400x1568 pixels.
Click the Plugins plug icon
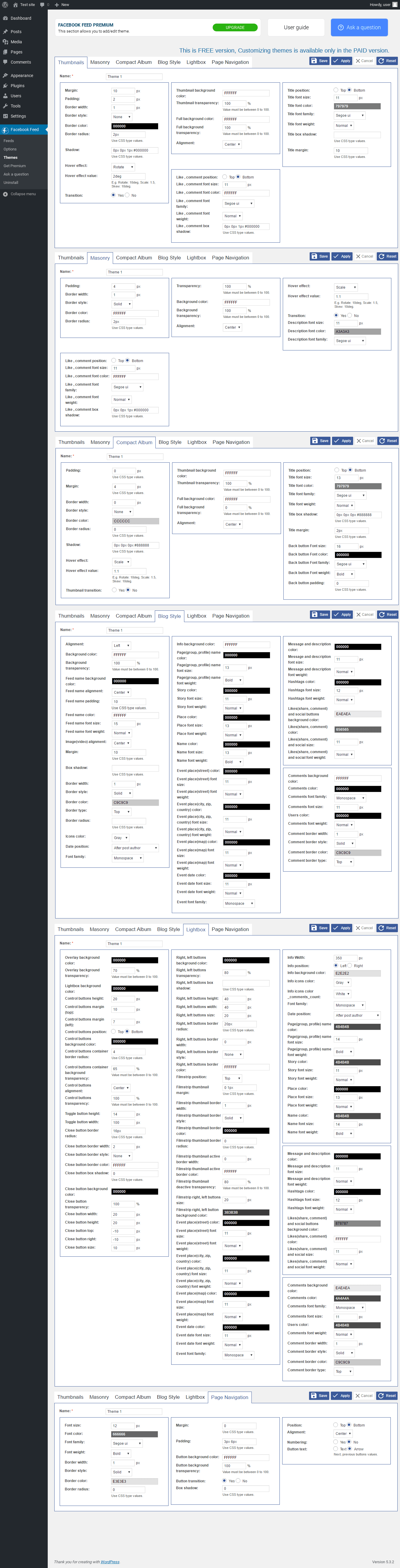pos(5,86)
